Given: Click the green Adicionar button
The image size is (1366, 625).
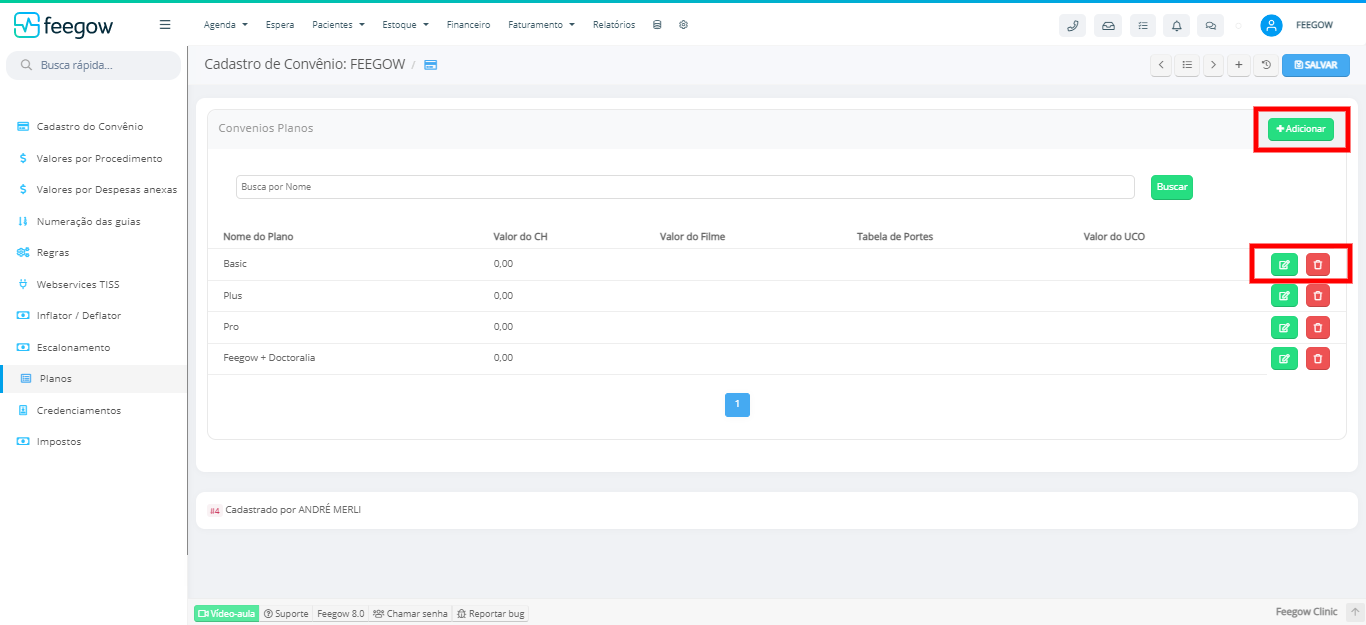Looking at the screenshot, I should pyautogui.click(x=1301, y=129).
